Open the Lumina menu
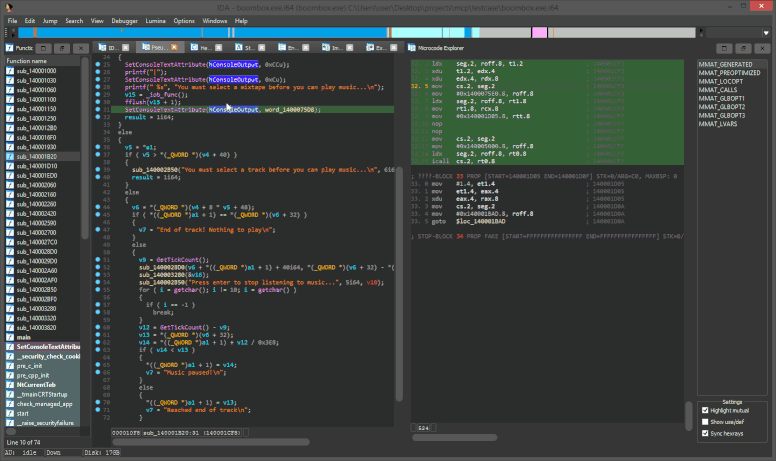The image size is (776, 461). coord(156,20)
